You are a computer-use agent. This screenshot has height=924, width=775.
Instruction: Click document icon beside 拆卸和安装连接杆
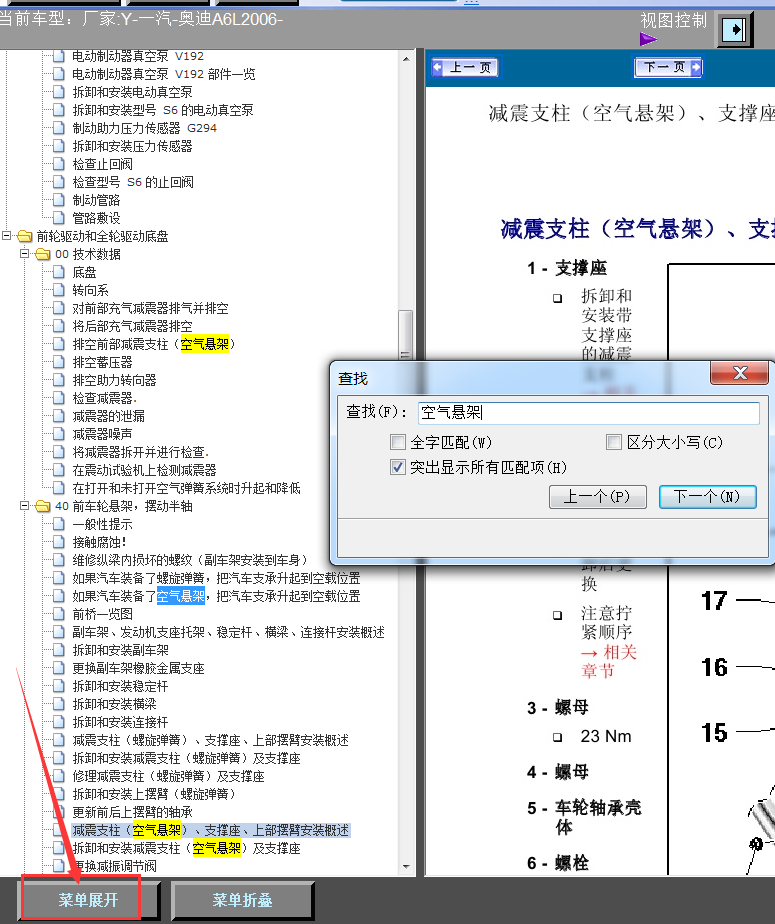coord(58,722)
